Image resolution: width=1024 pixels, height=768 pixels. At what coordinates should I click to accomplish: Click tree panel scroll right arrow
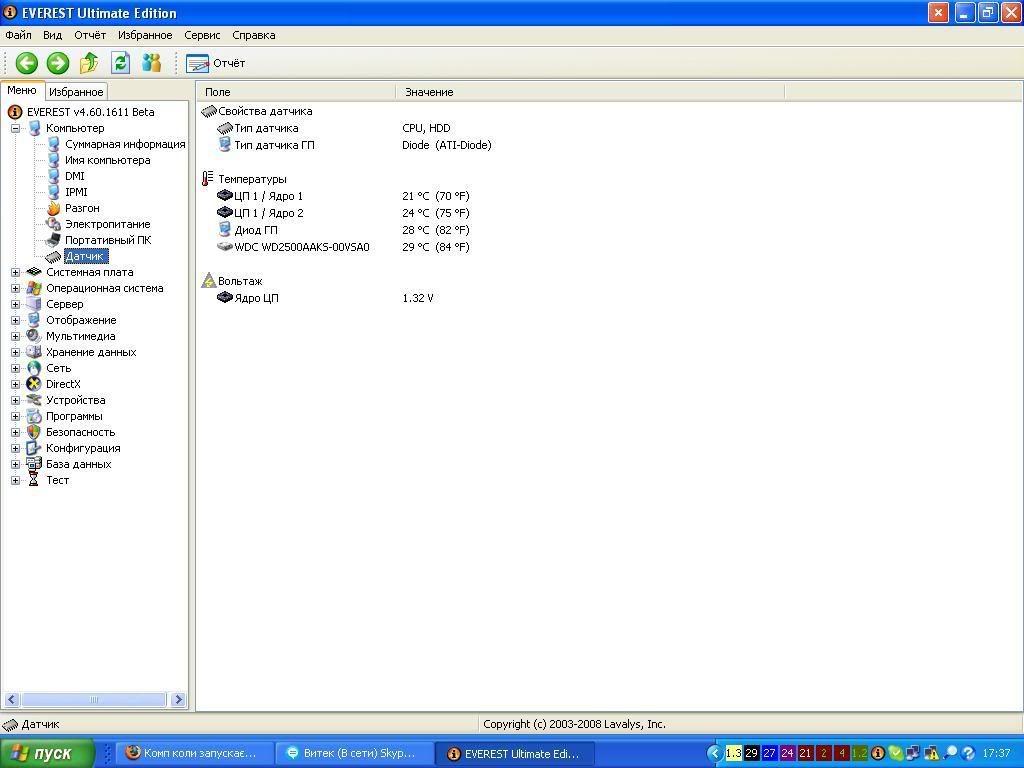tap(178, 699)
